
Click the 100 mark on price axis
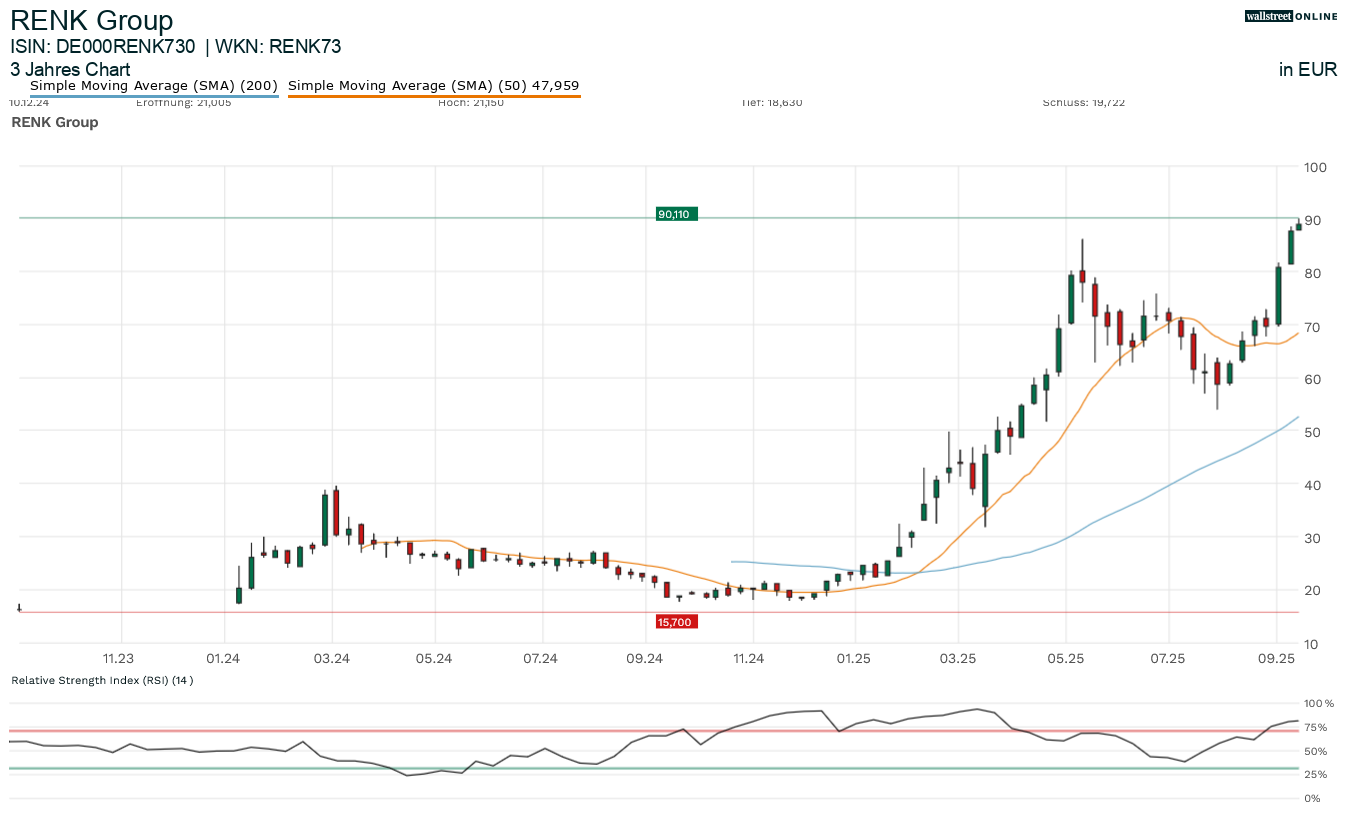click(1315, 167)
